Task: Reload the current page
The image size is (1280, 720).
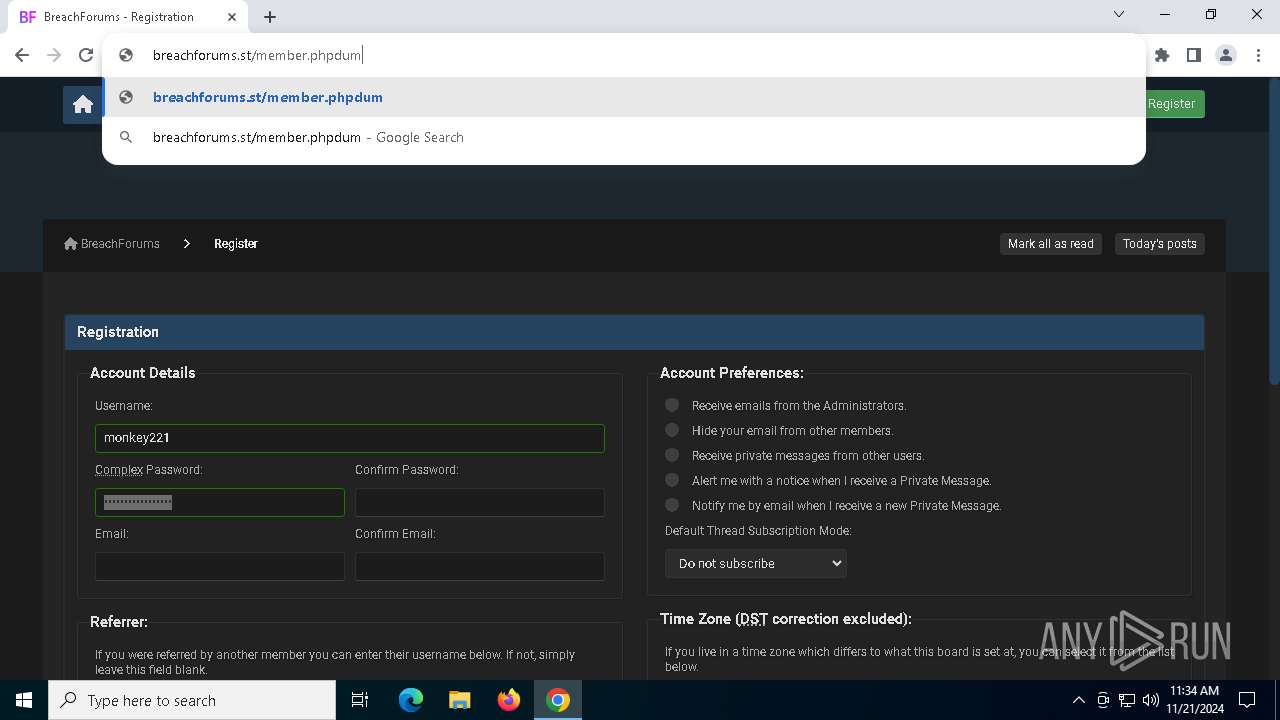Action: (x=86, y=55)
